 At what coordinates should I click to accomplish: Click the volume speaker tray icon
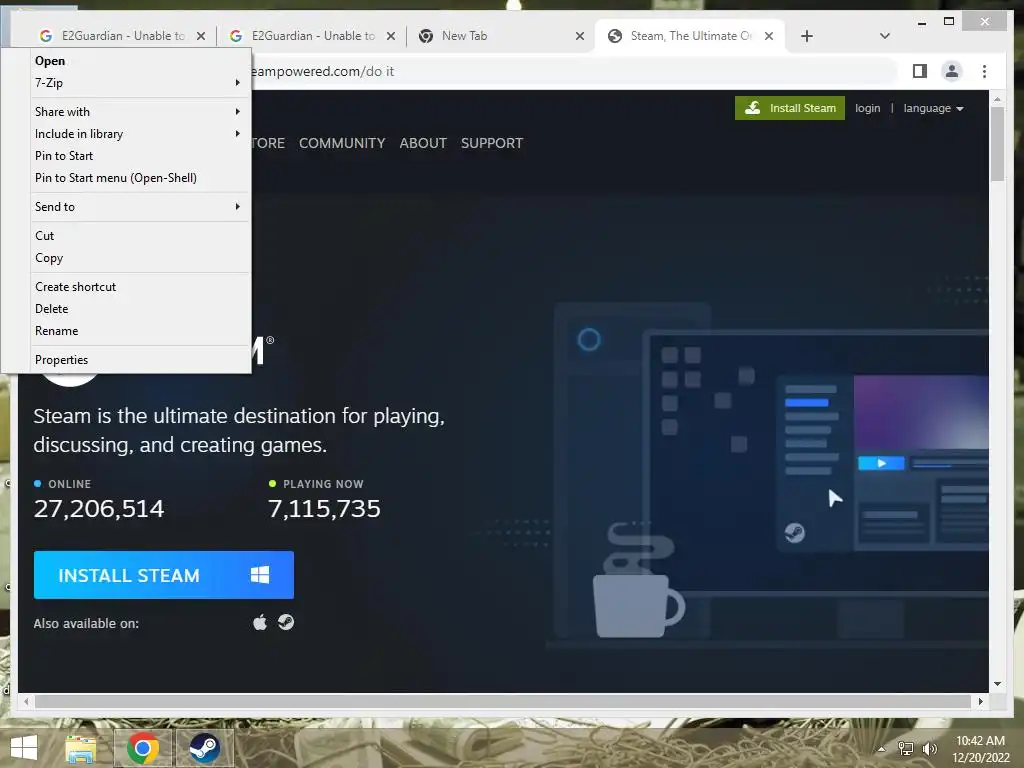click(929, 749)
